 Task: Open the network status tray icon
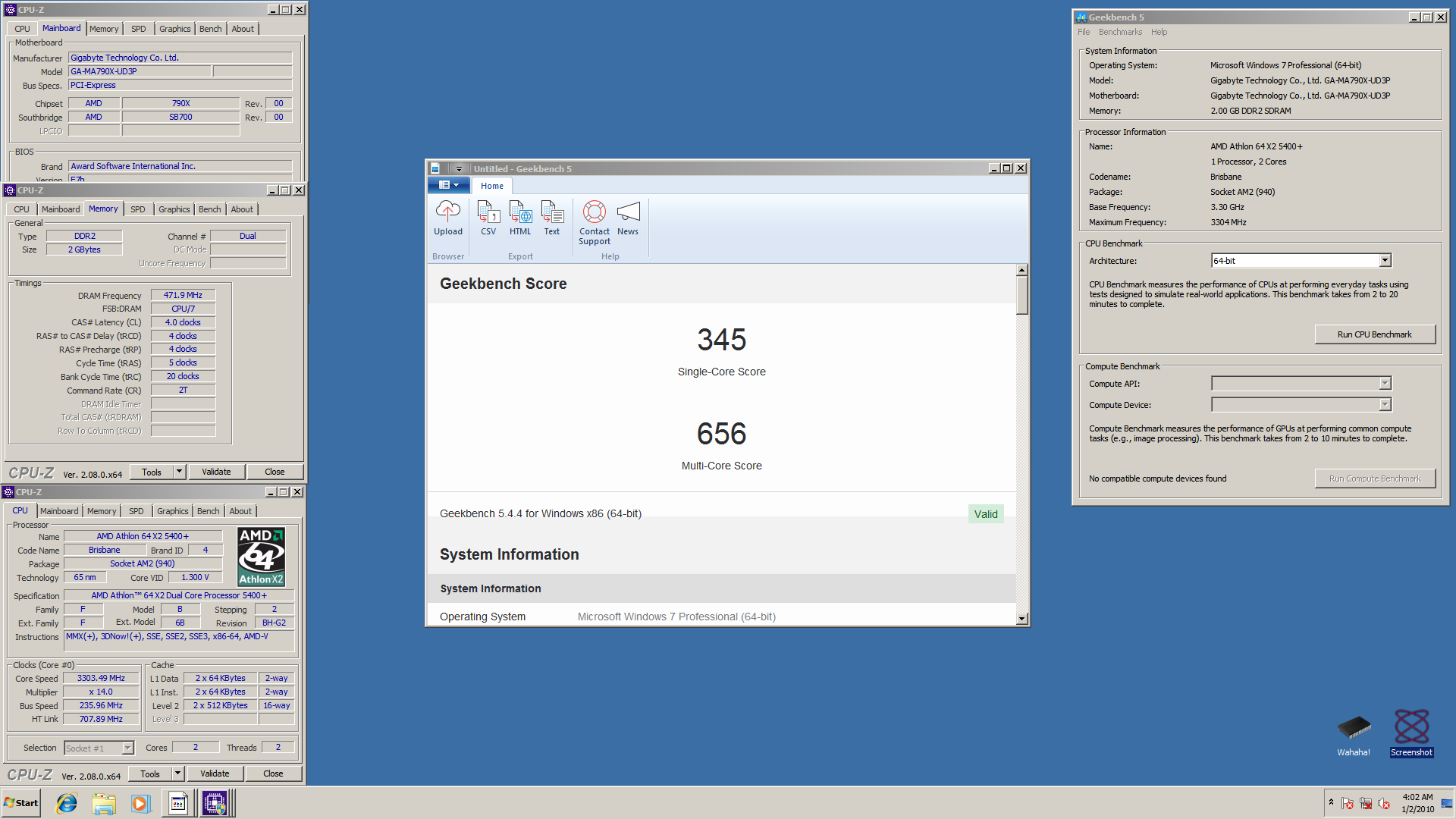(1366, 803)
